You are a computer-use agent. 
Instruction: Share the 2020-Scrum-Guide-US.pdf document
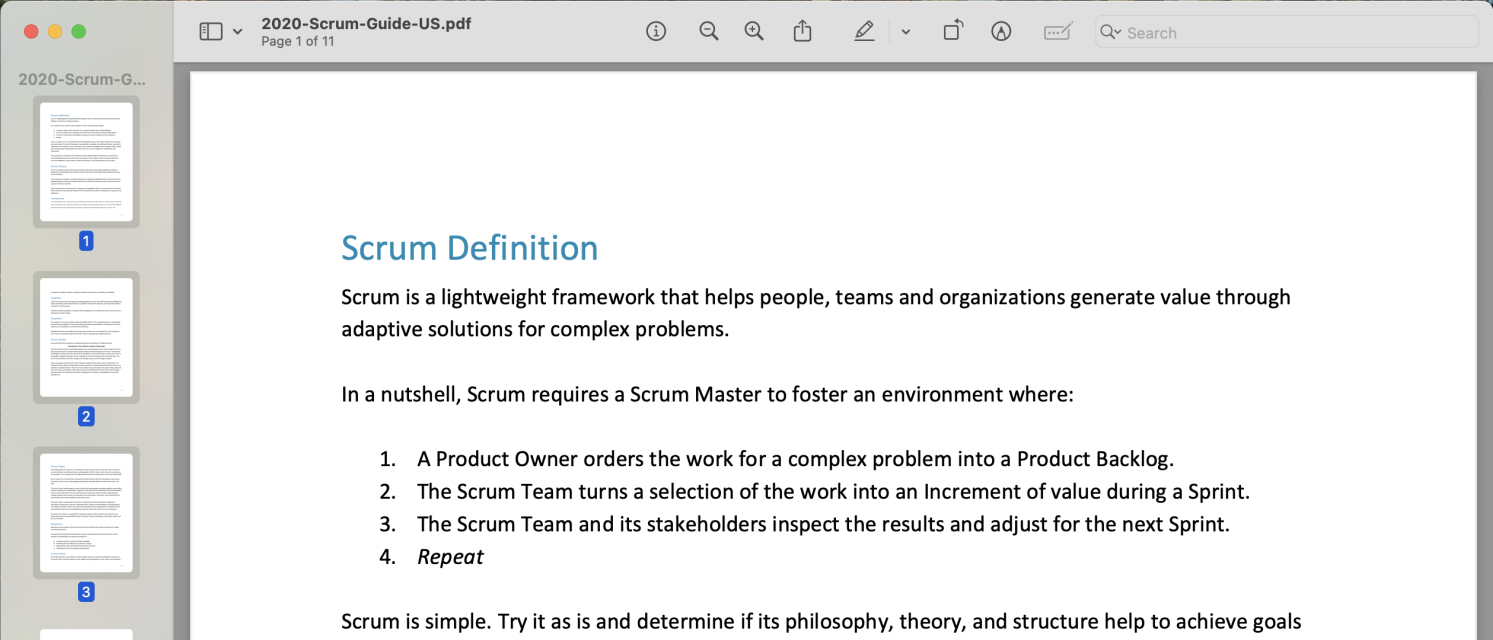[802, 31]
